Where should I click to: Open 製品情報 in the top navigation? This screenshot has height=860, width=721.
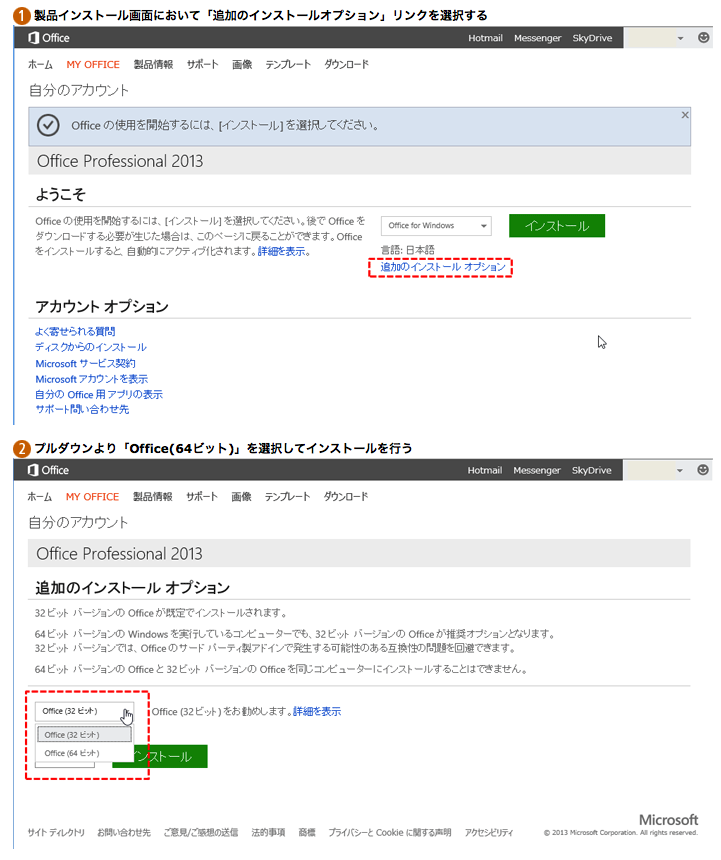pyautogui.click(x=153, y=65)
